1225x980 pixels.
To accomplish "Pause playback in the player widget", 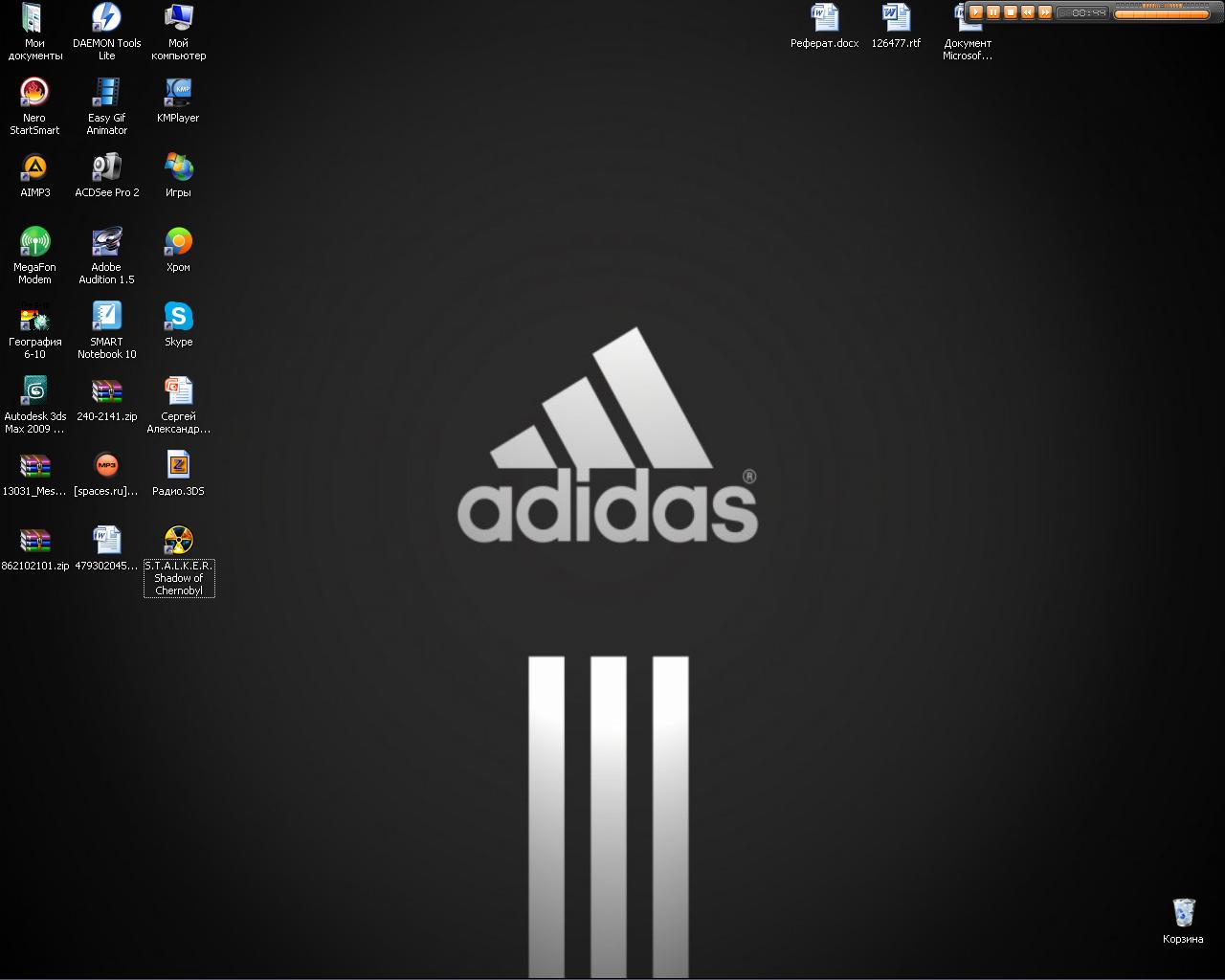I will pos(993,12).
